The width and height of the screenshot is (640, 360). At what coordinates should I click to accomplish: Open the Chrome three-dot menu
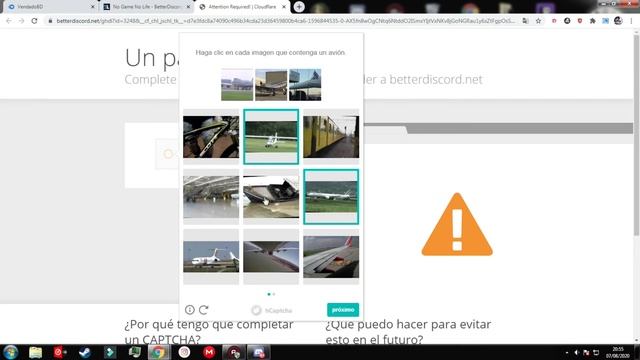coord(631,21)
